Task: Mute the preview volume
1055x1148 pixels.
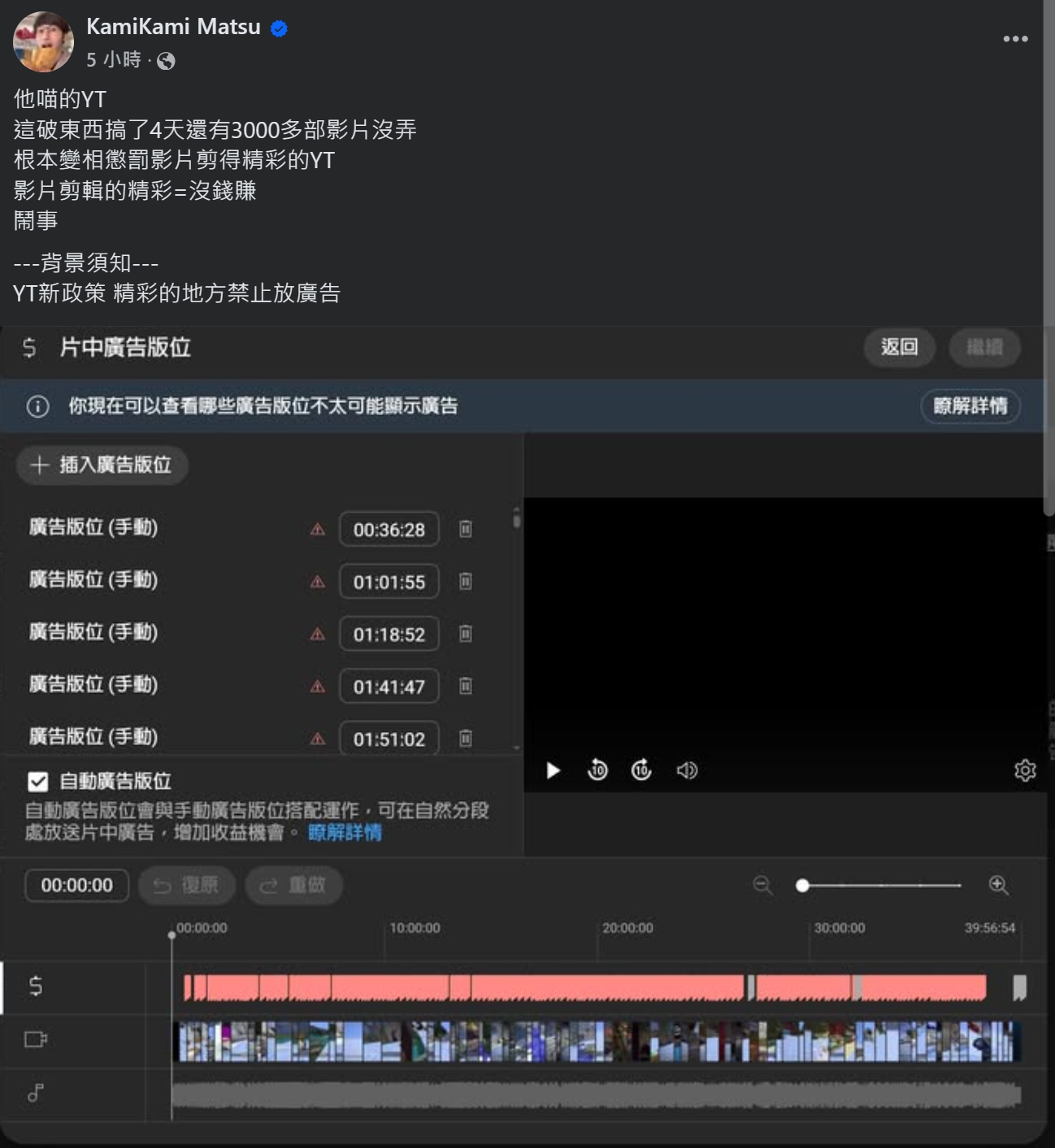Action: 687,770
